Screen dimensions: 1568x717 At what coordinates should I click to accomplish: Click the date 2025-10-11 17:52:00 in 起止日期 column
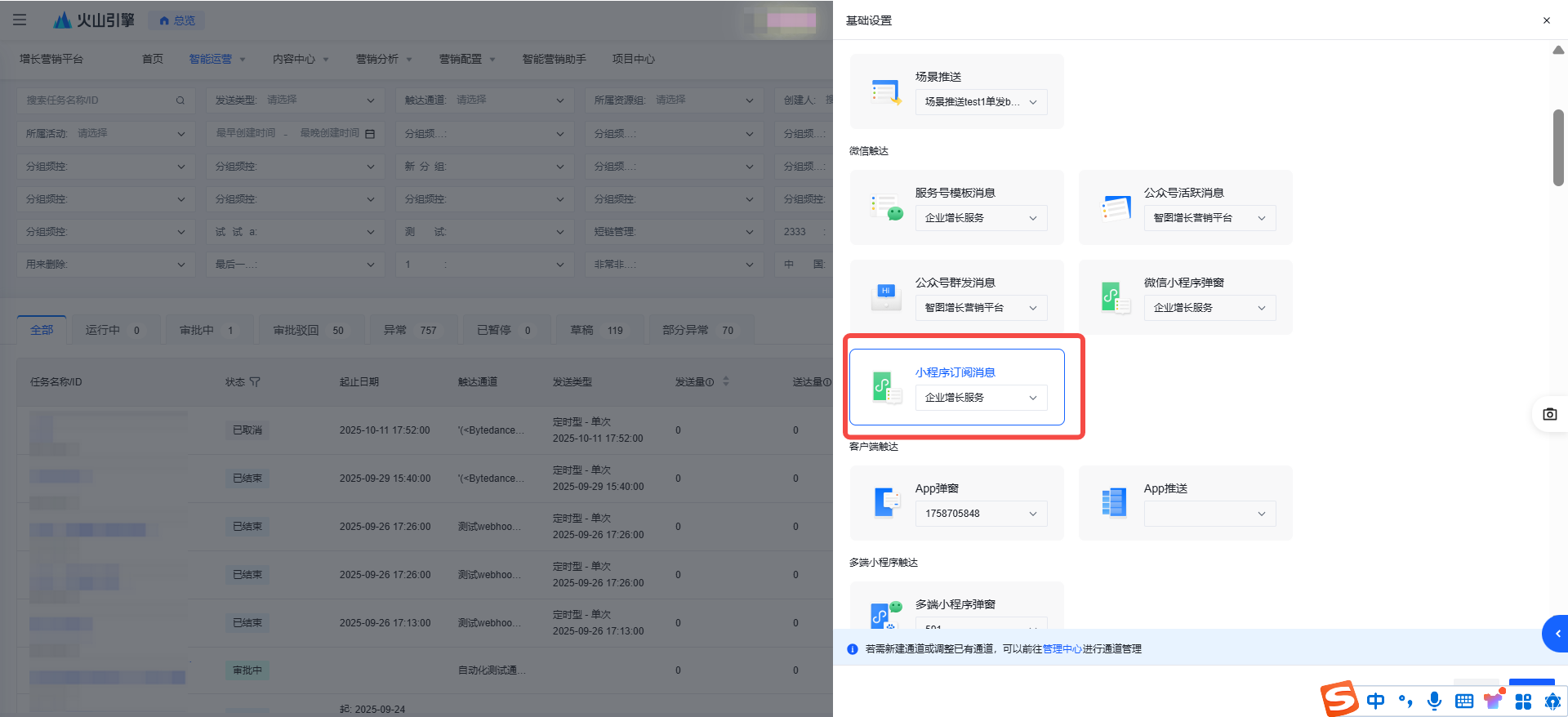point(385,430)
